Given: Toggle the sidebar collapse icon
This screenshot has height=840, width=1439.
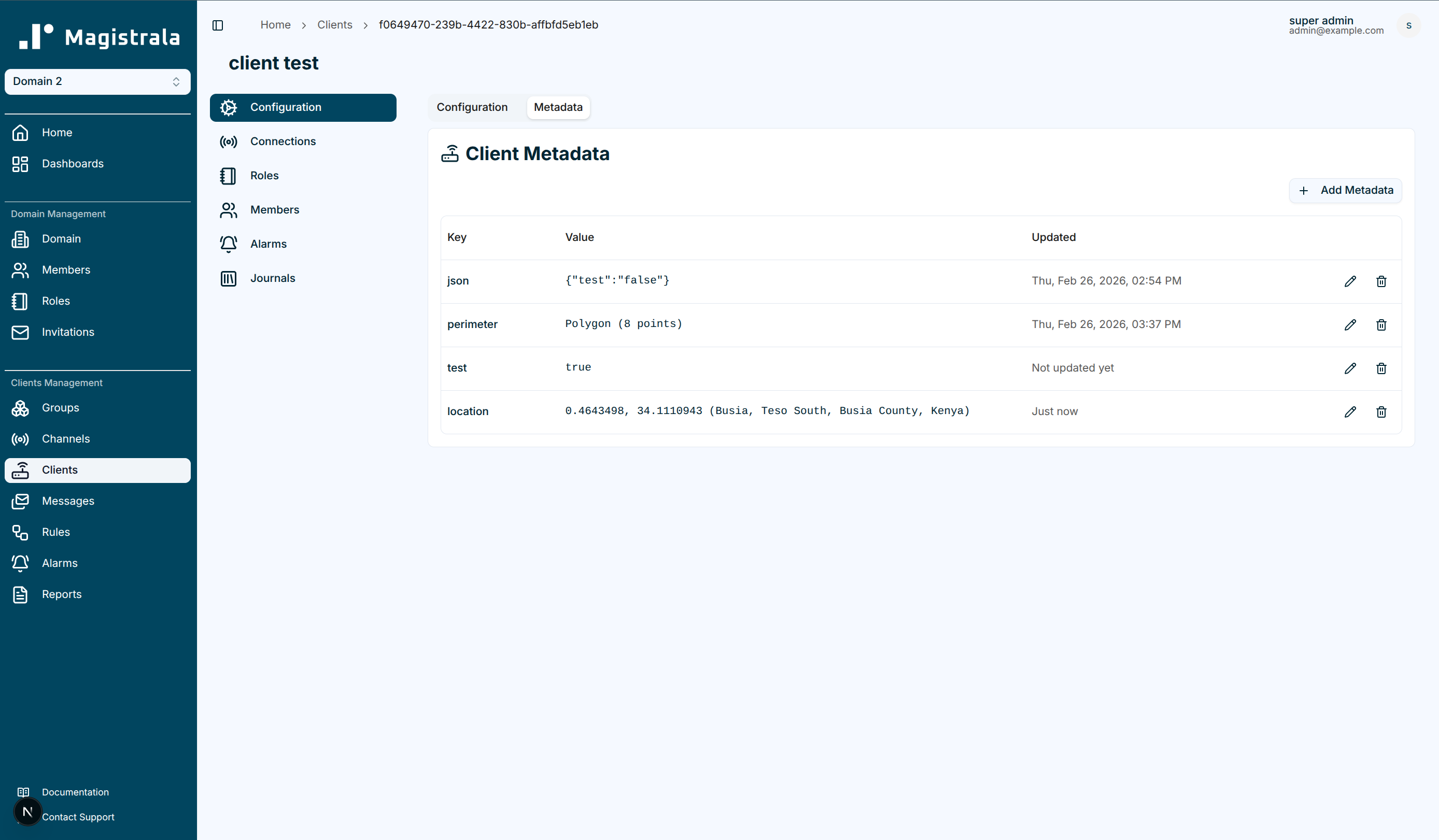Looking at the screenshot, I should click(218, 25).
